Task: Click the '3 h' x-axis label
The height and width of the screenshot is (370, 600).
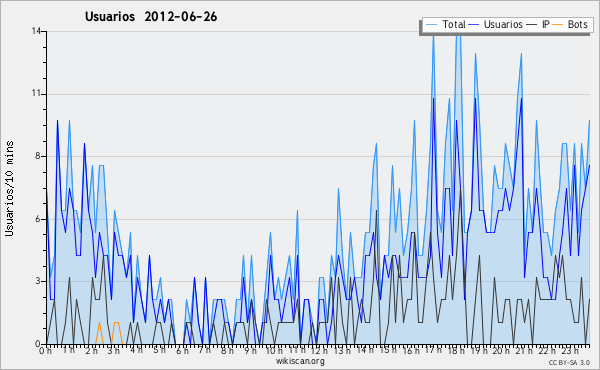Action: (114, 350)
